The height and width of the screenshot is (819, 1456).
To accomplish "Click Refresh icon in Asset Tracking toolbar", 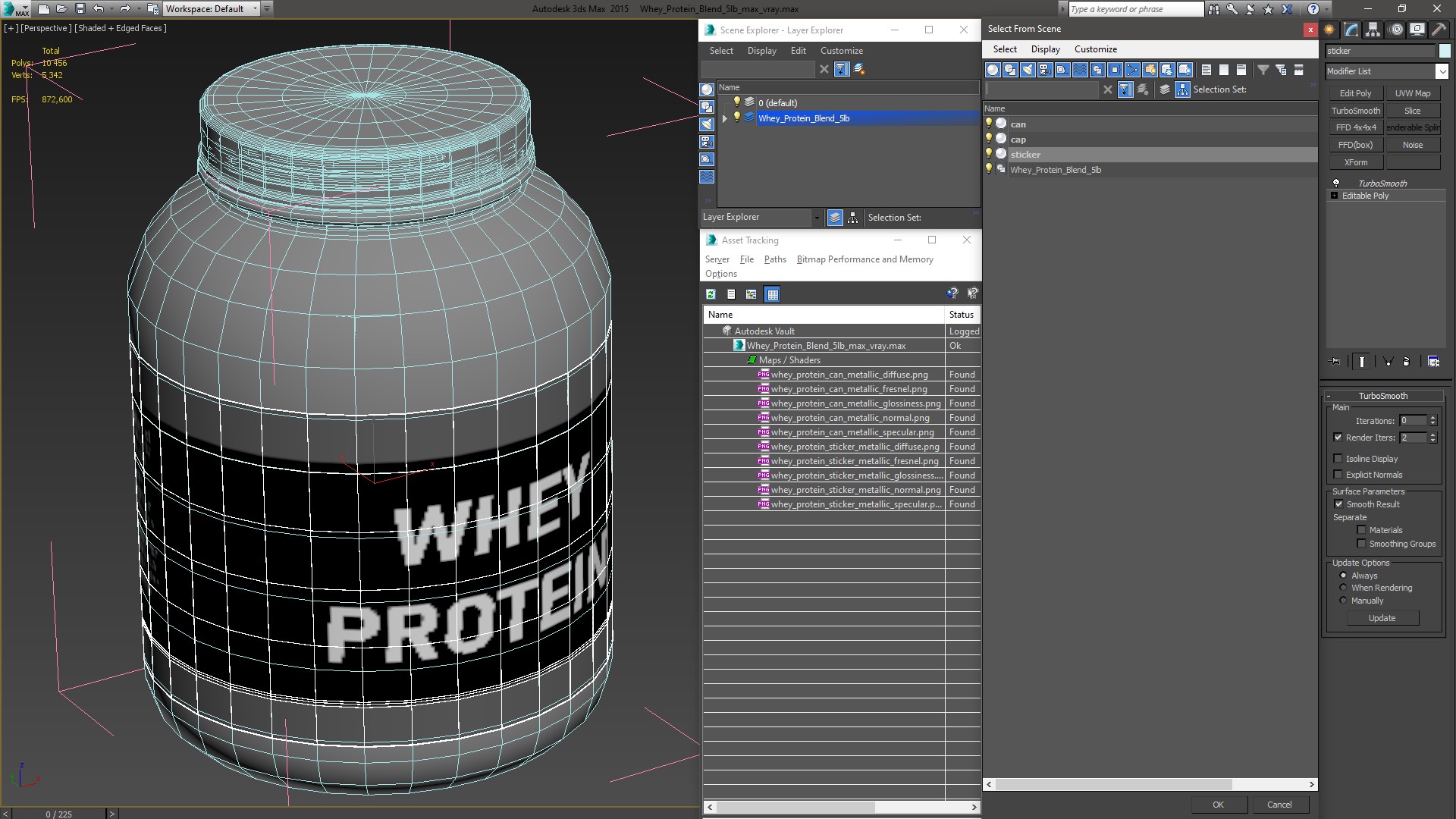I will (711, 294).
